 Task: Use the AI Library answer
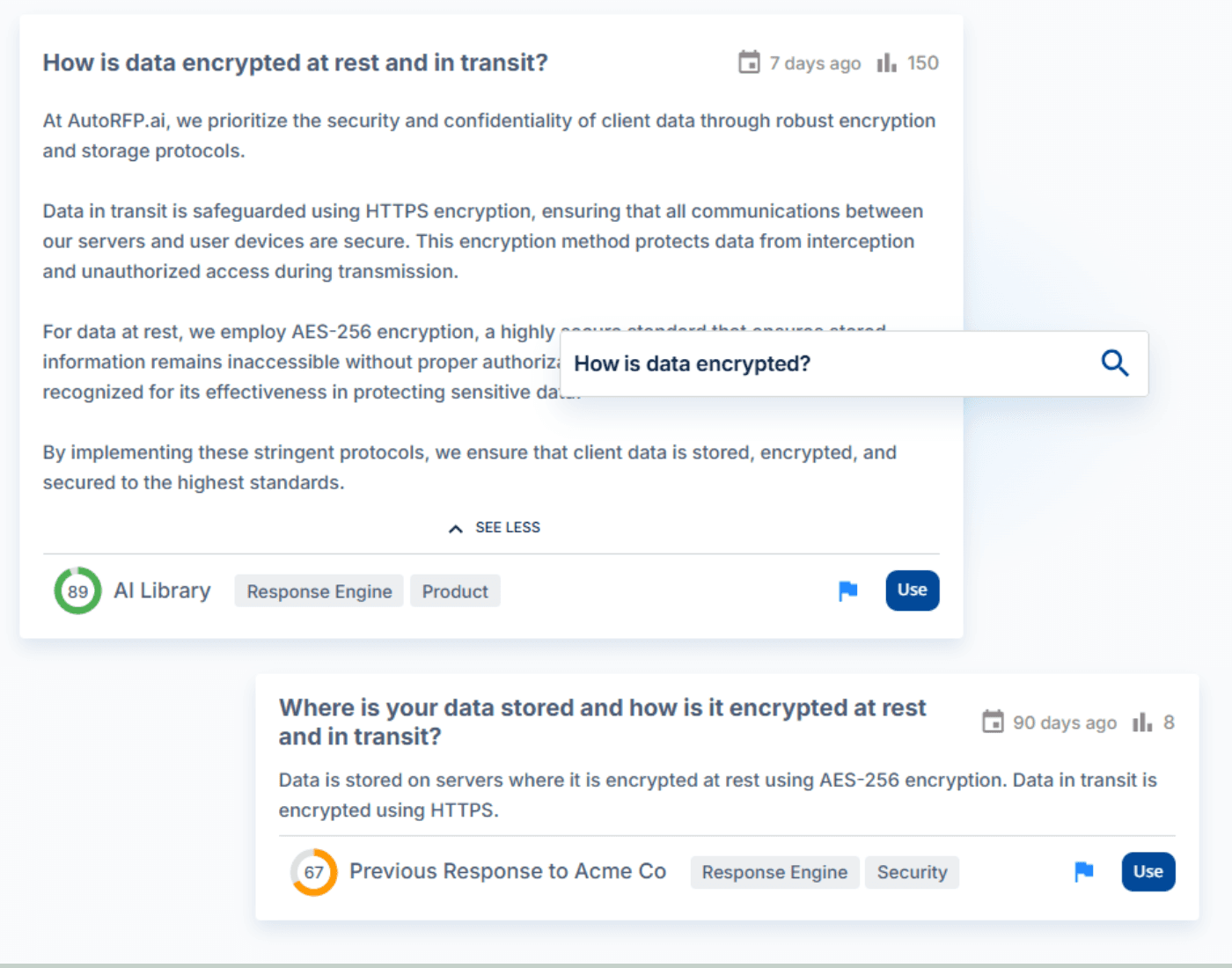(x=912, y=590)
